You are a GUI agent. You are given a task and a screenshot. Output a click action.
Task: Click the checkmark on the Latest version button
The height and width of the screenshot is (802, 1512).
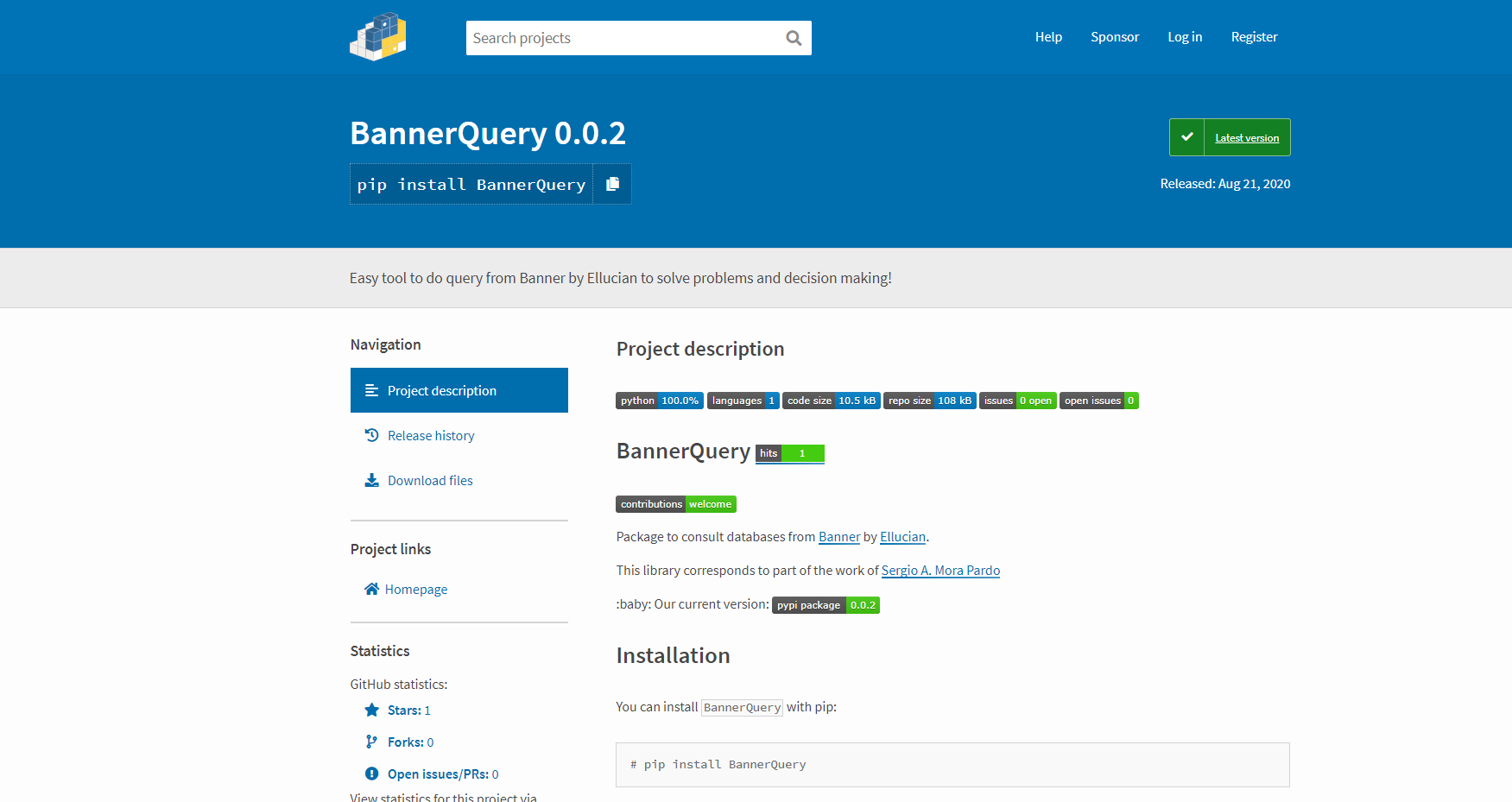(1187, 136)
